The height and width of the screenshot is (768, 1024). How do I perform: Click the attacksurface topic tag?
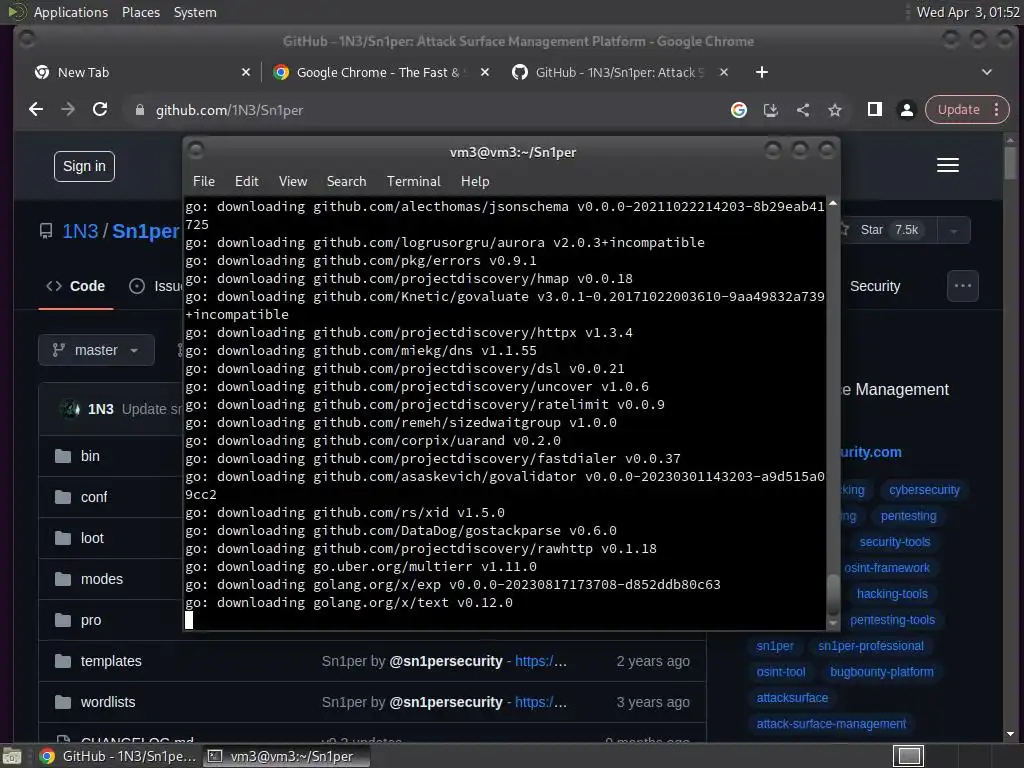click(792, 698)
